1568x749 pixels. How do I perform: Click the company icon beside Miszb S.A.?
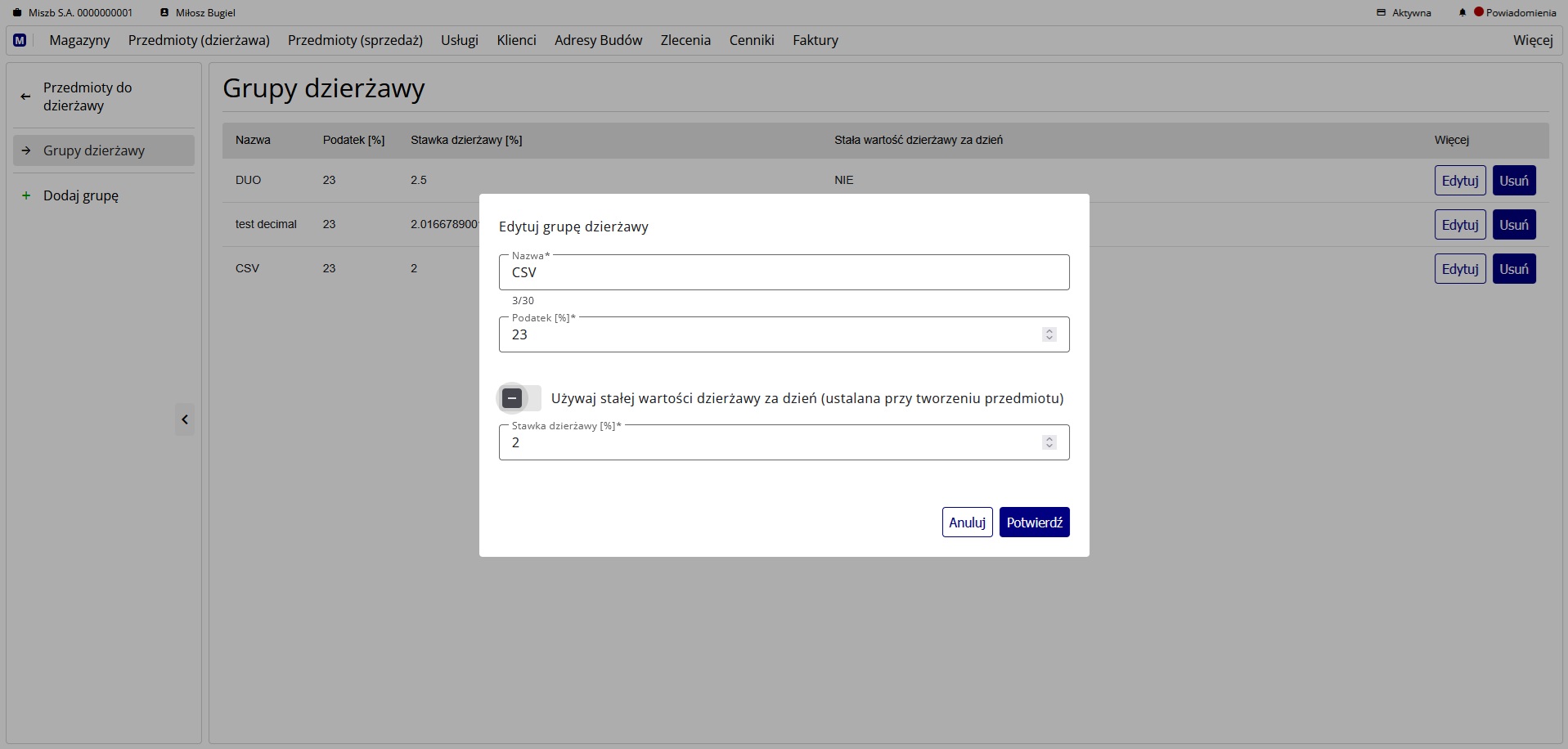(17, 13)
